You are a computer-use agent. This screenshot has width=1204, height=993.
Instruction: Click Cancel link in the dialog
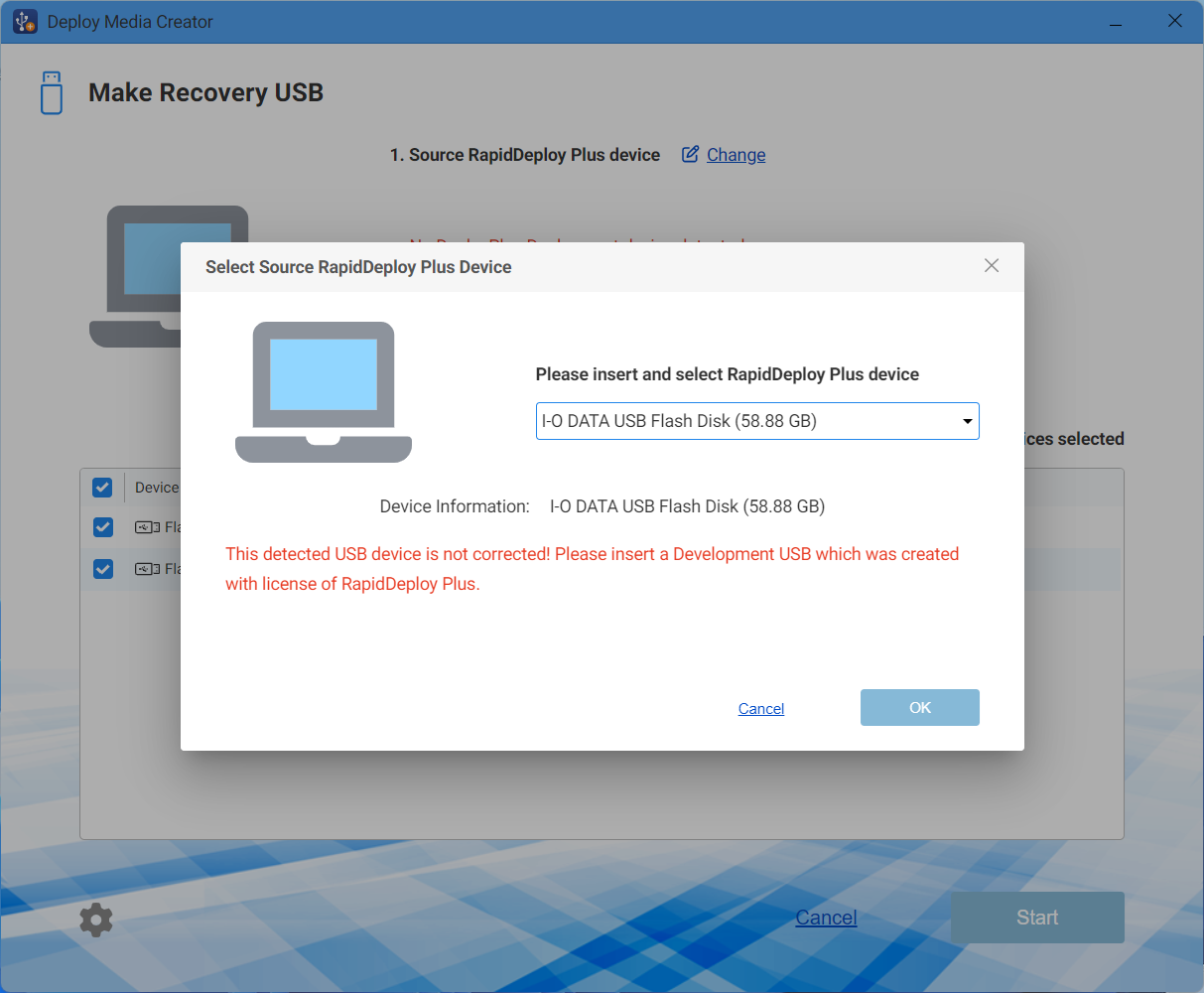[761, 708]
